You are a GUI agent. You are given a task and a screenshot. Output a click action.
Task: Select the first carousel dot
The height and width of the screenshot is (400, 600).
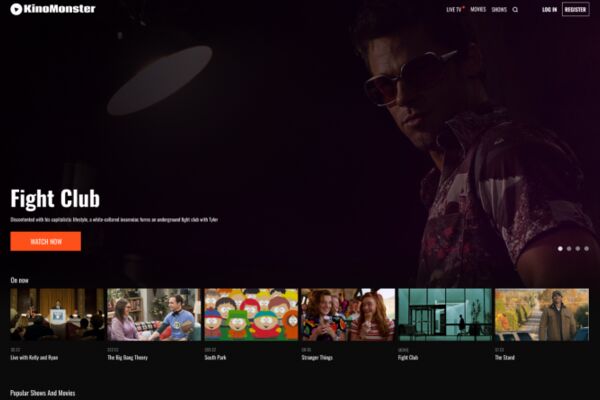click(560, 249)
